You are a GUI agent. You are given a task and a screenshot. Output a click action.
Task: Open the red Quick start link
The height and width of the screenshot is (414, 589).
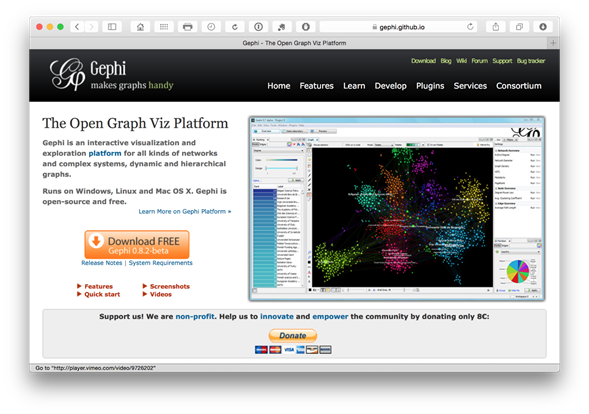[x=102, y=295]
